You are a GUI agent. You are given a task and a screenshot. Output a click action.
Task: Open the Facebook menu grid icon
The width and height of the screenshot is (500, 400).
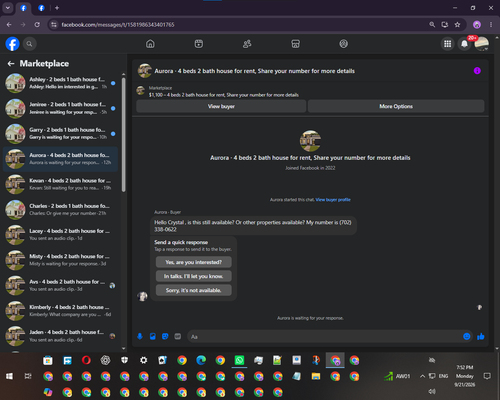coord(448,44)
